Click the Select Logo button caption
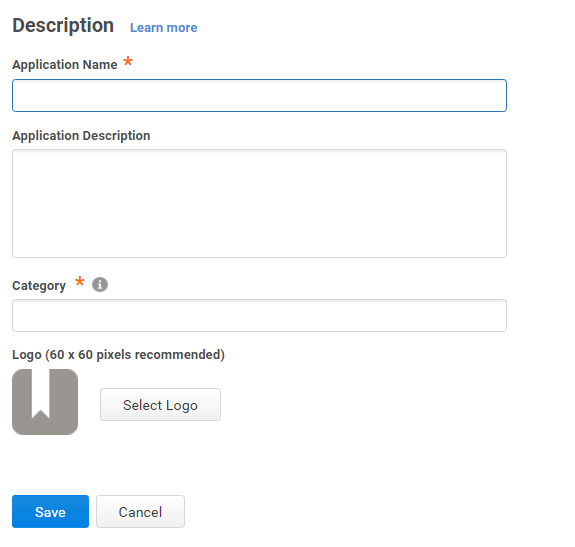This screenshot has width=575, height=547. pos(160,405)
